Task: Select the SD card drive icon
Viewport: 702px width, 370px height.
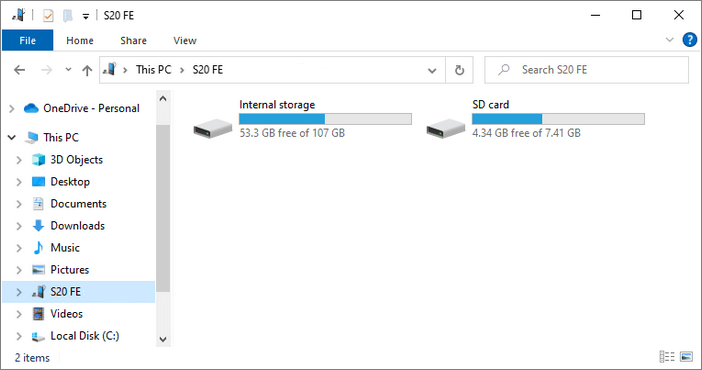Action: pos(445,128)
